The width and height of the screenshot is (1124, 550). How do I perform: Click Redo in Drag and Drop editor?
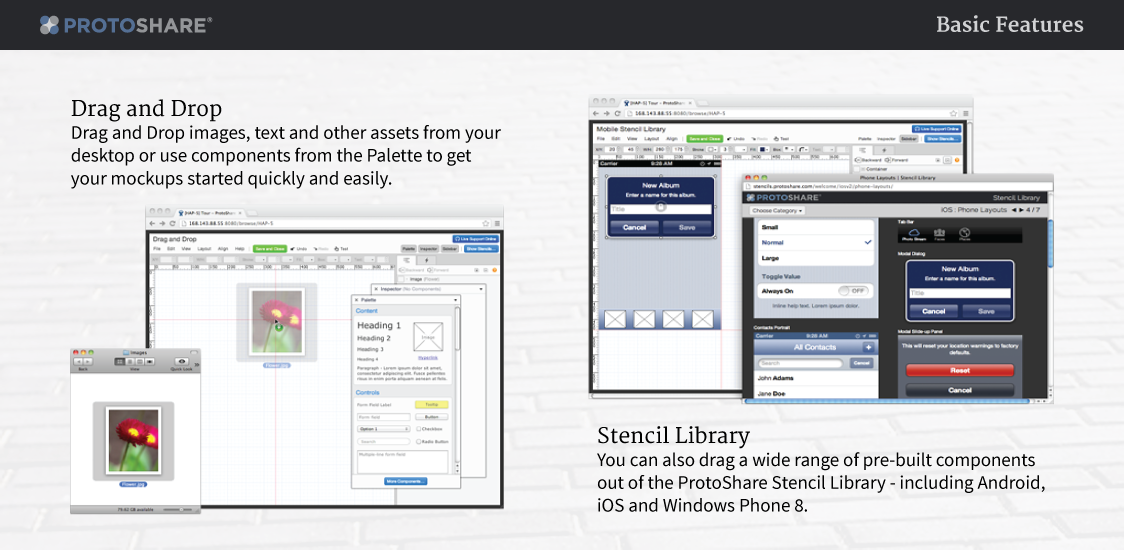pyautogui.click(x=321, y=249)
